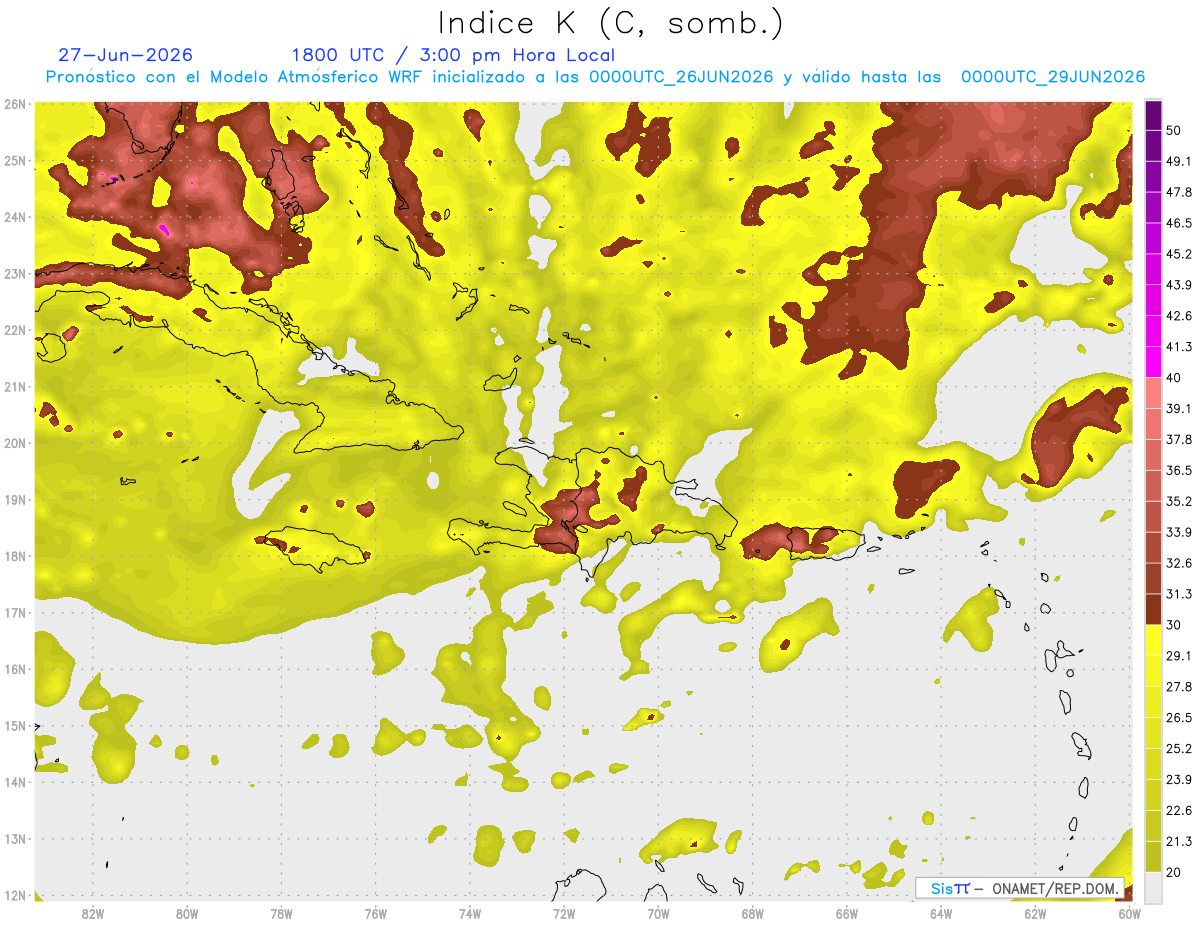Click the '40' color scale label
This screenshot has width=1200, height=927.
pyautogui.click(x=1175, y=378)
